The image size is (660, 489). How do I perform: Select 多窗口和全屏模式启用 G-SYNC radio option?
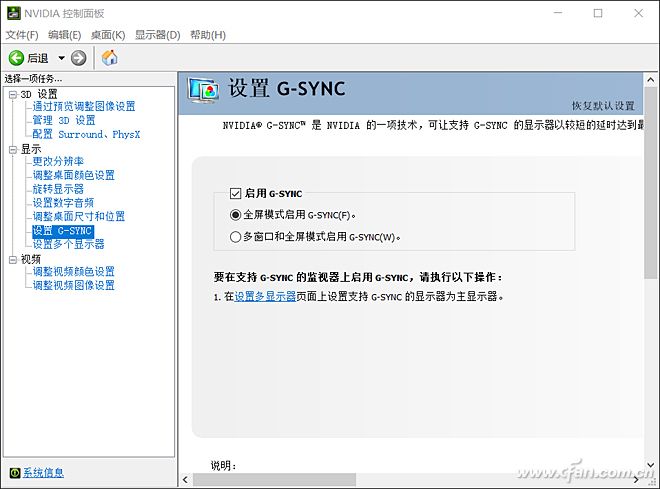click(x=236, y=237)
